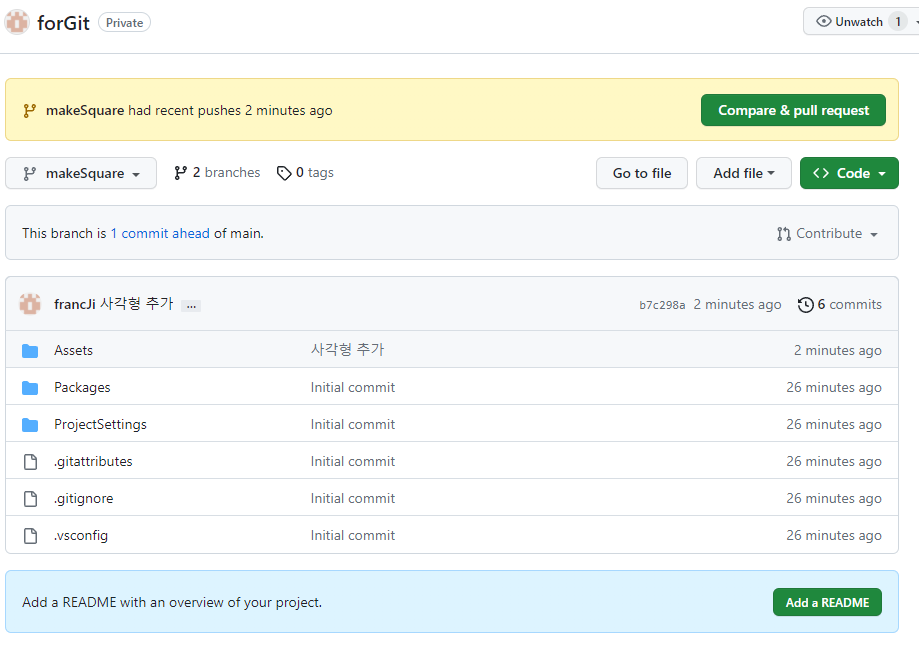
Task: Click the .gitignore file icon
Action: click(x=30, y=499)
